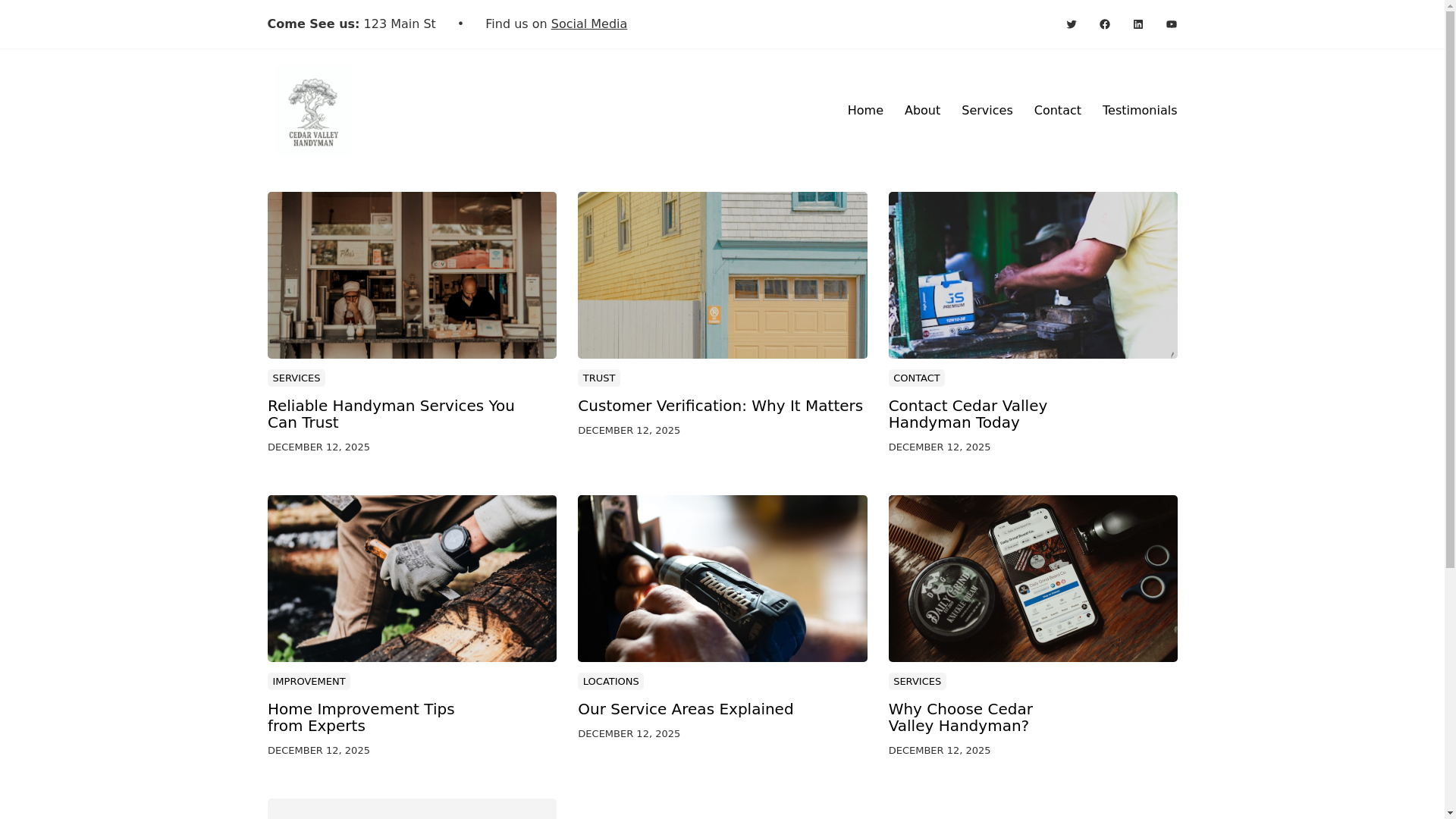
Task: Click the date under Our Service Areas
Action: coord(629,734)
